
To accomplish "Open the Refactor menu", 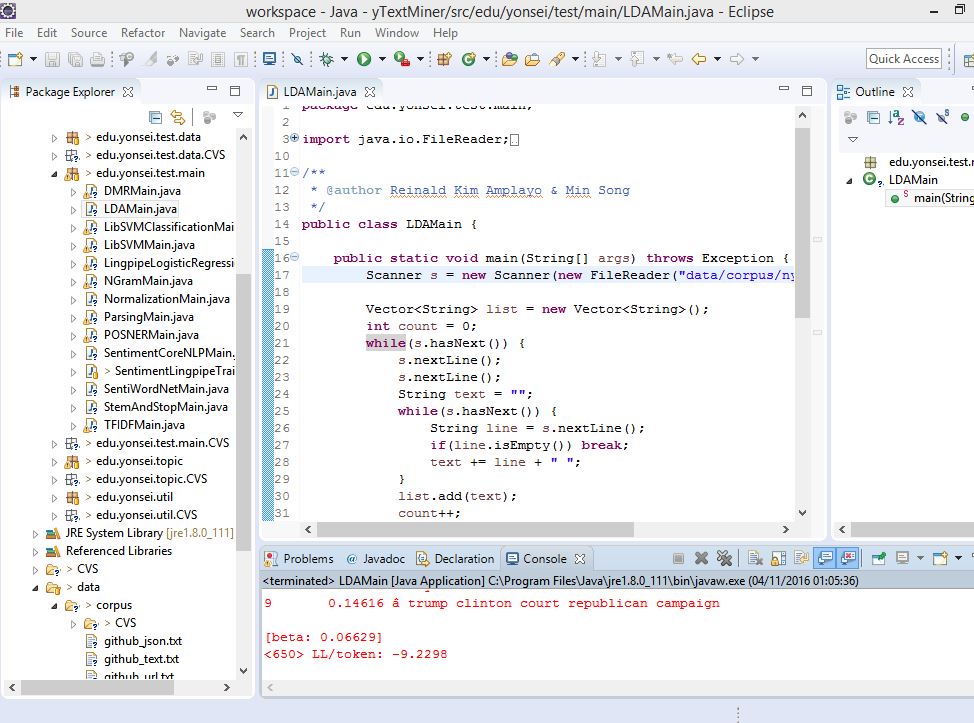I will (x=143, y=33).
